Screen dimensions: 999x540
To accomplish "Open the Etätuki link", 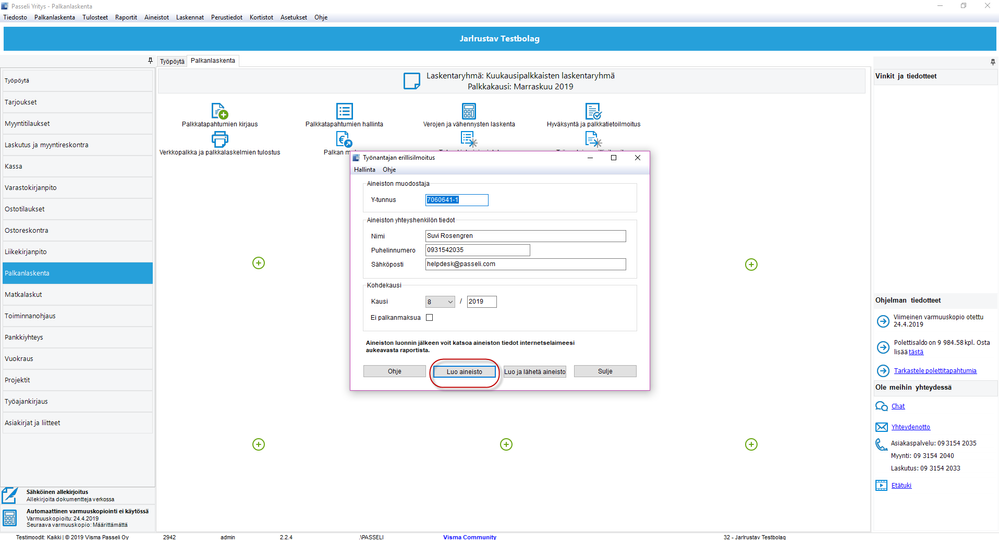I will (x=901, y=485).
